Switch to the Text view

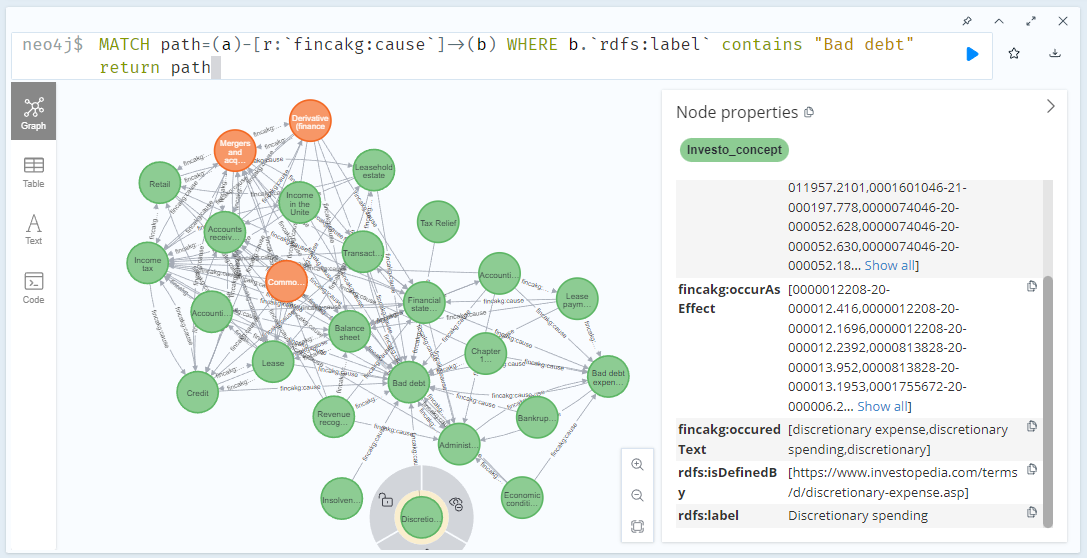[33, 229]
